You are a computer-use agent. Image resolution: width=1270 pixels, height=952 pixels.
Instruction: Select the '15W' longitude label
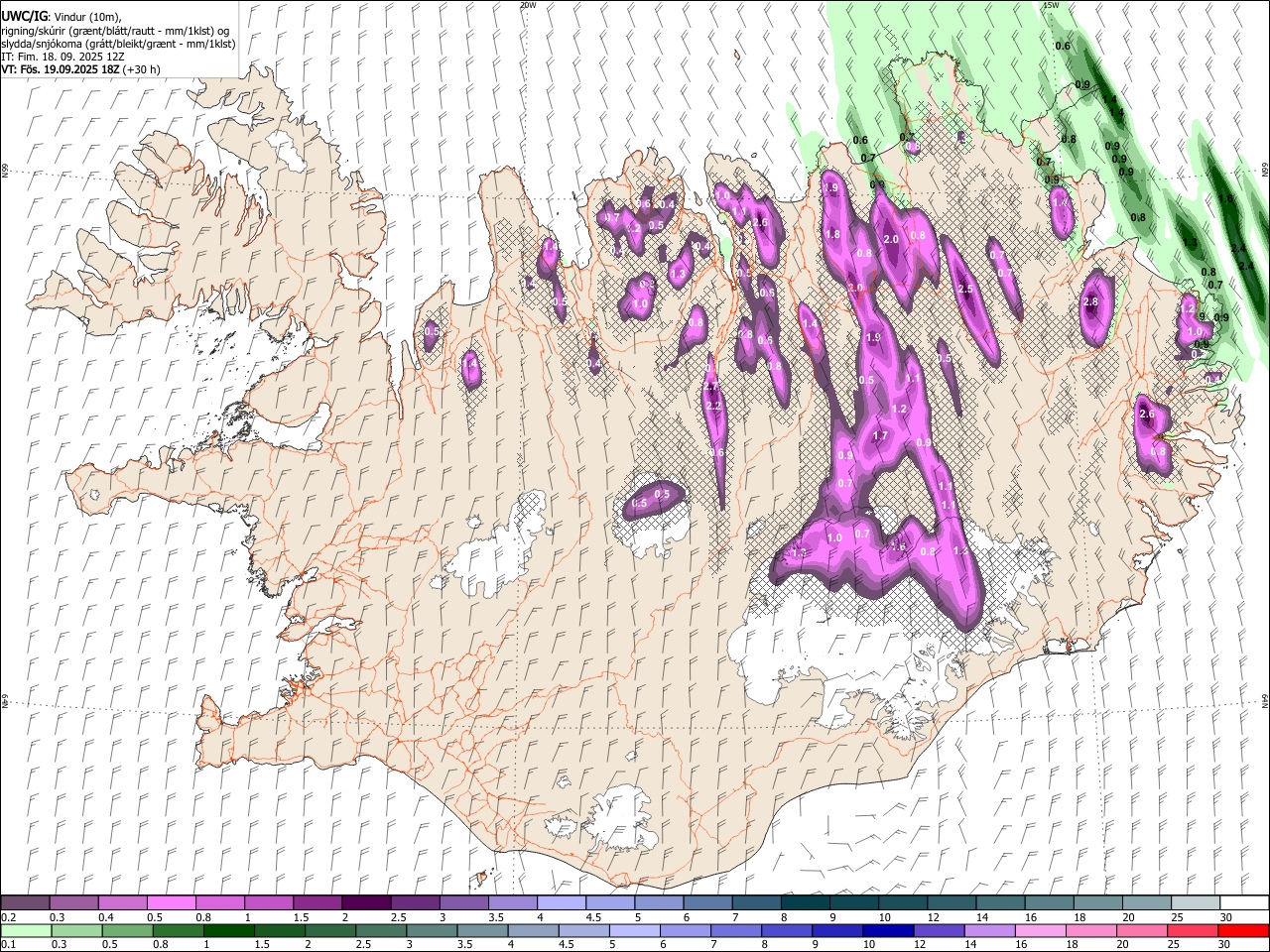pyautogui.click(x=1051, y=5)
